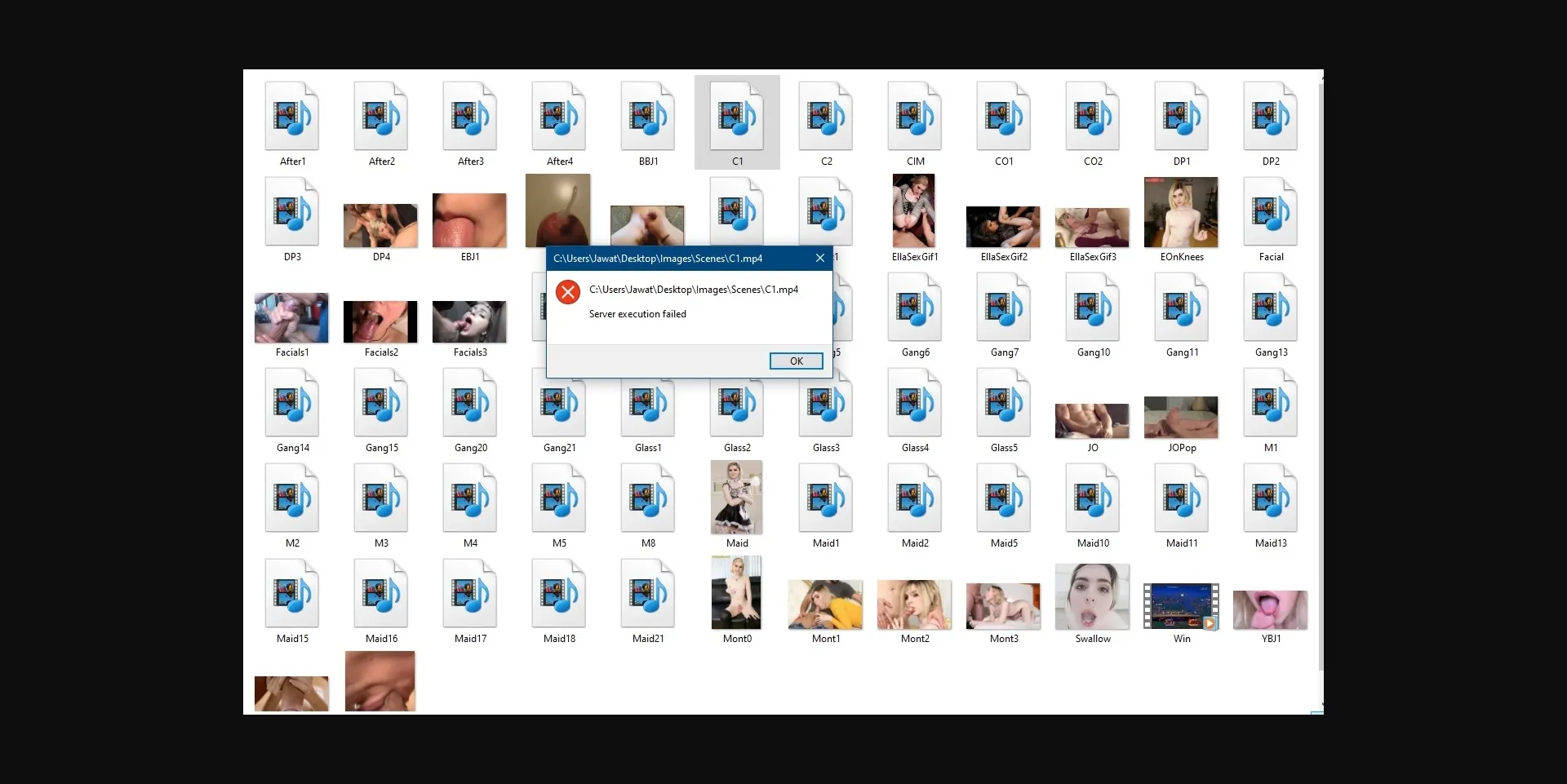Viewport: 1567px width, 784px height.
Task: Select the CO2 media file icon
Action: [x=1093, y=117]
